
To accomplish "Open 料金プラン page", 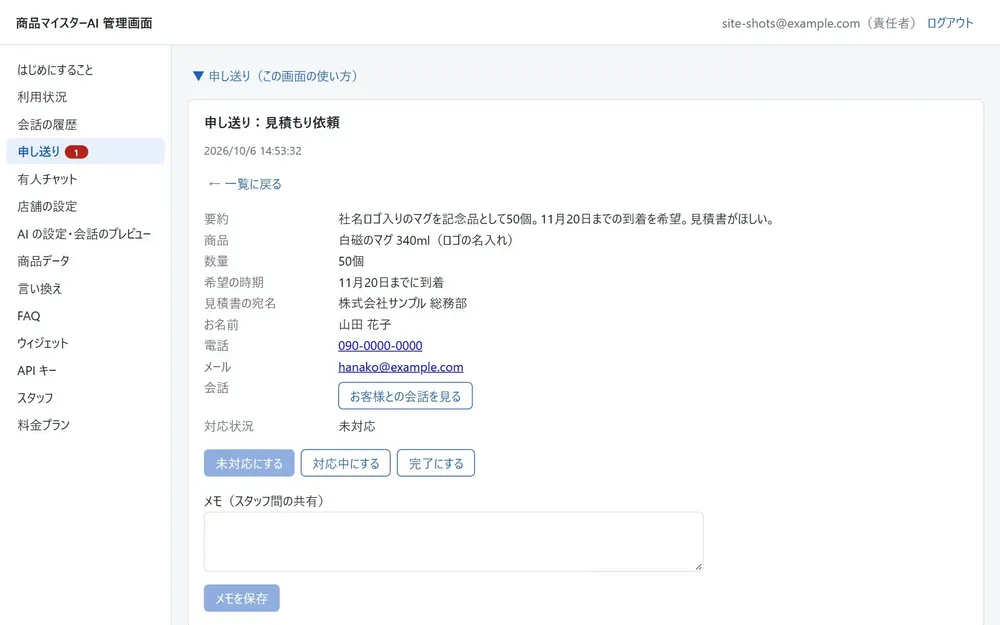I will point(43,425).
